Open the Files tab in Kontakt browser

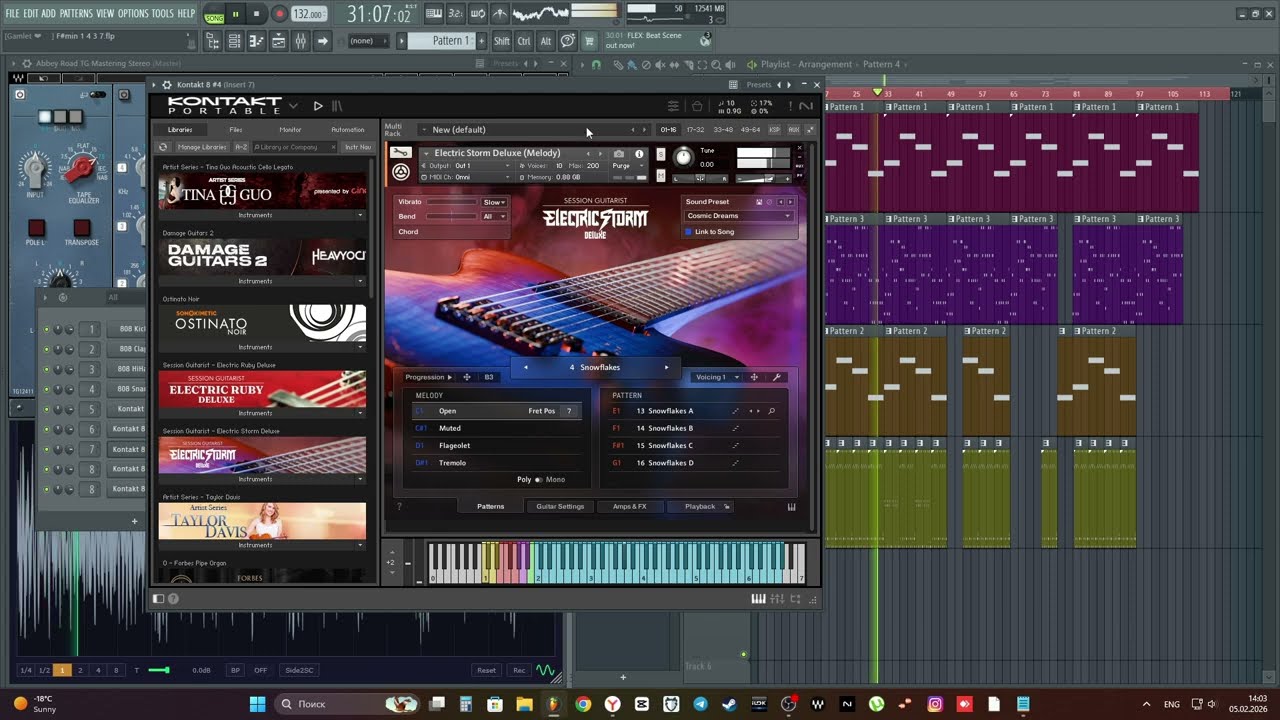pyautogui.click(x=235, y=130)
